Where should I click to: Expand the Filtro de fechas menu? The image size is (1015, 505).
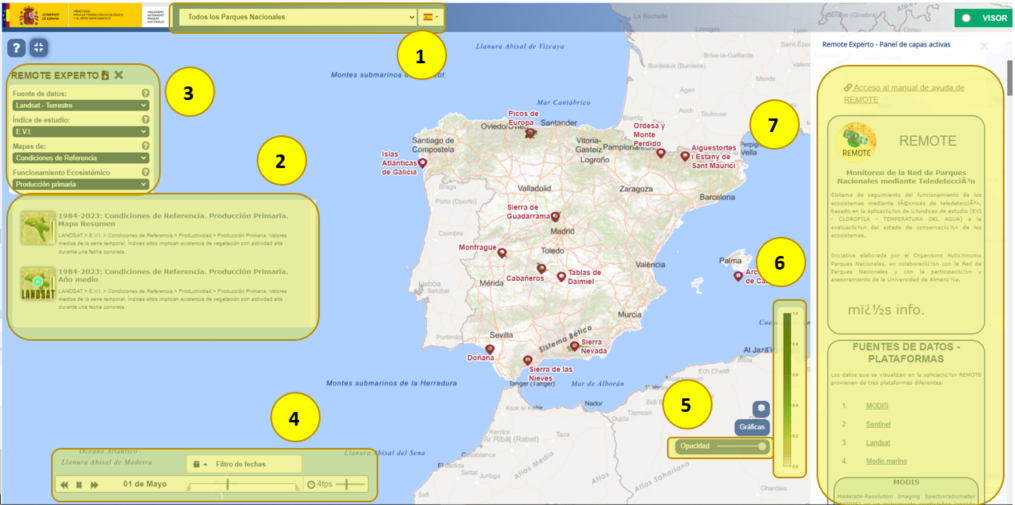244,464
